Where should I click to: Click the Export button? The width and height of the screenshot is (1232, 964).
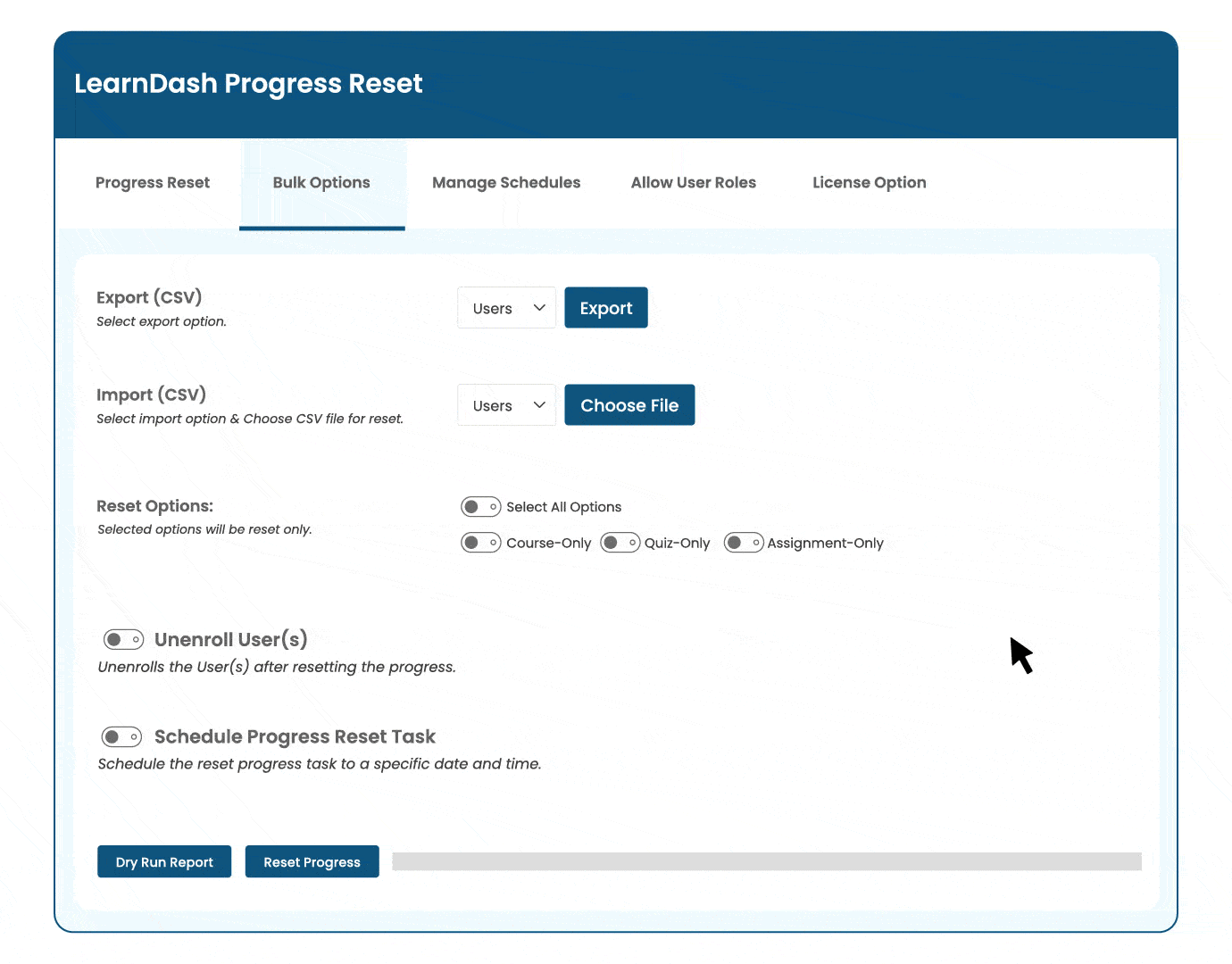pyautogui.click(x=606, y=308)
